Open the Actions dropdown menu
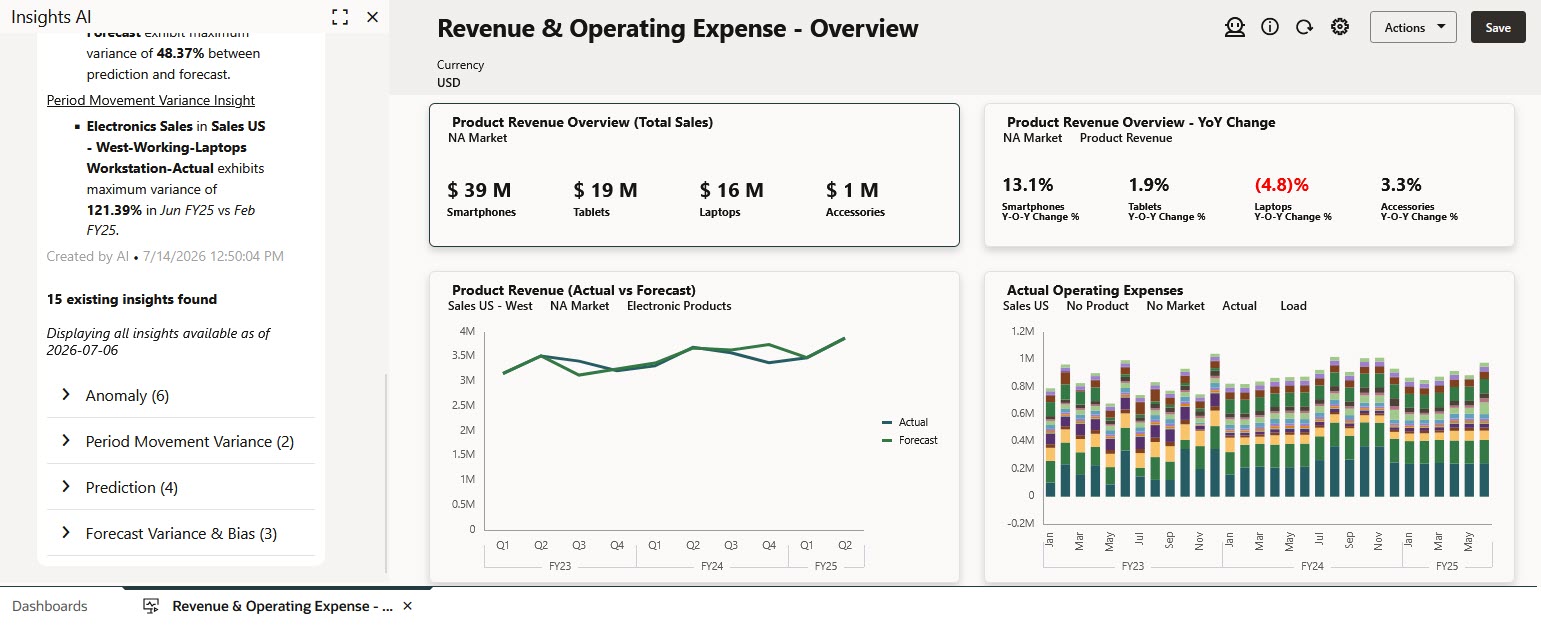This screenshot has height=636, width=1541. pyautogui.click(x=1413, y=27)
